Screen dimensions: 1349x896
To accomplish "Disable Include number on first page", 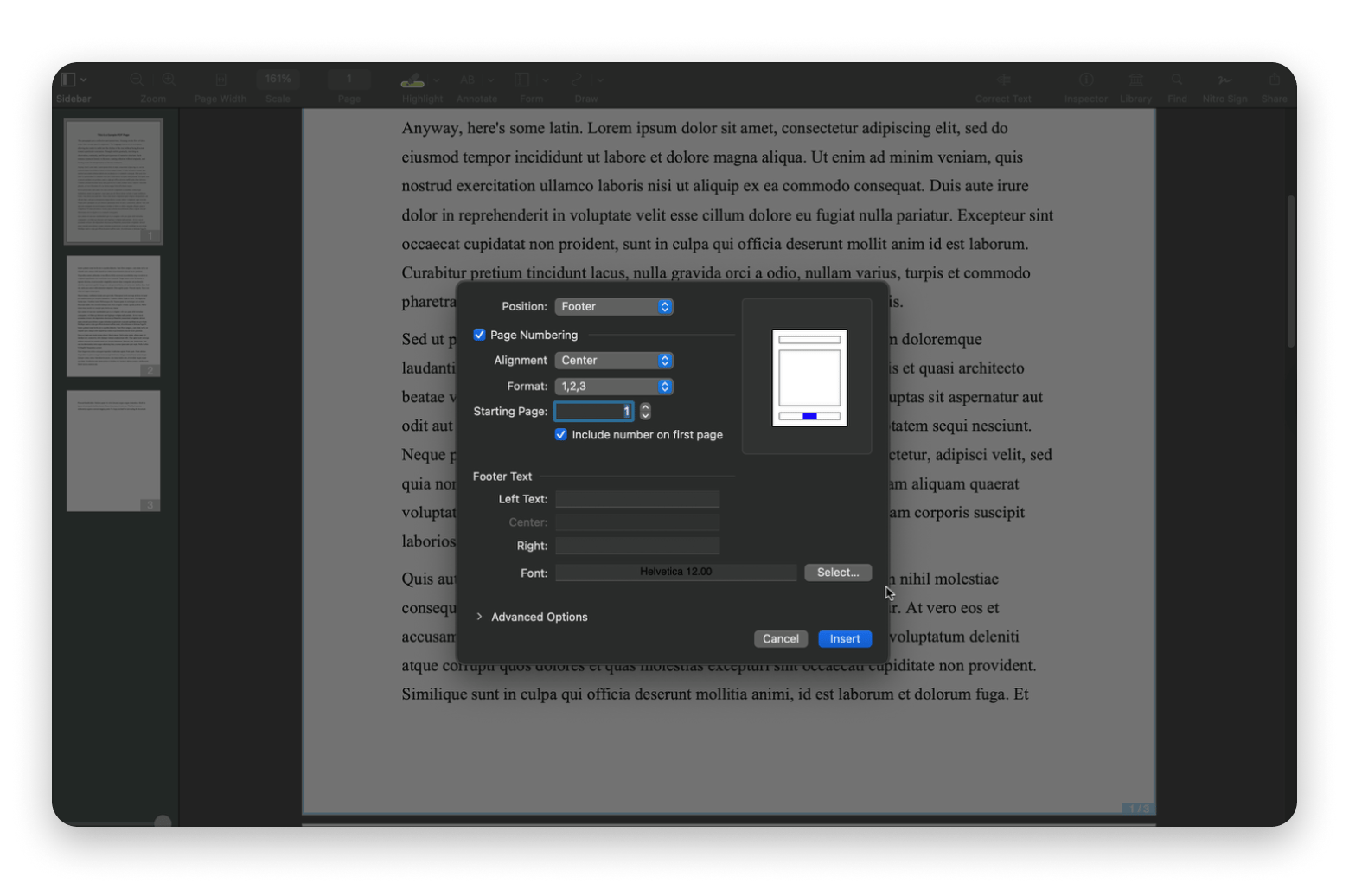I will pos(560,434).
